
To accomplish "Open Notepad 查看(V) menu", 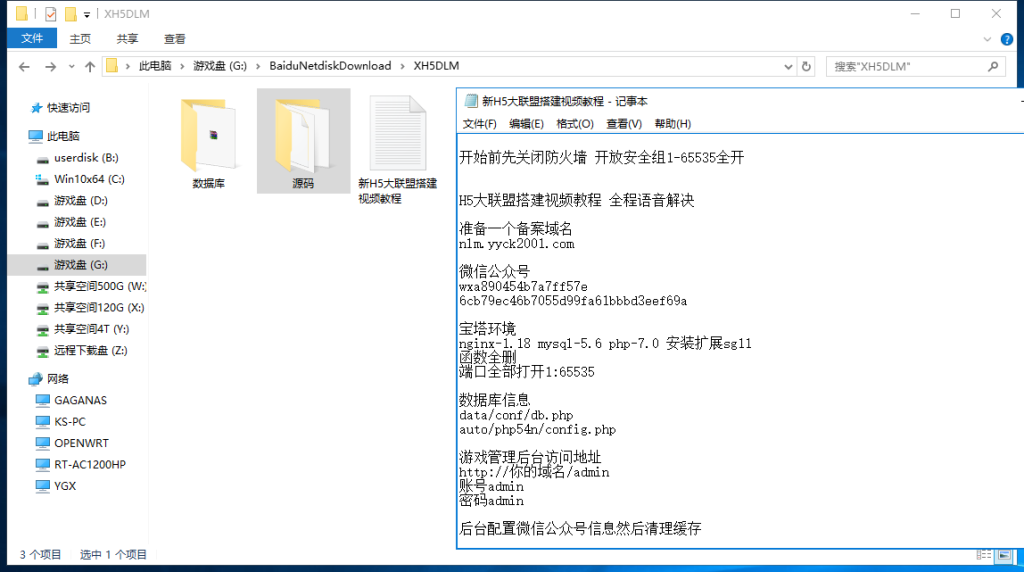I will point(624,123).
